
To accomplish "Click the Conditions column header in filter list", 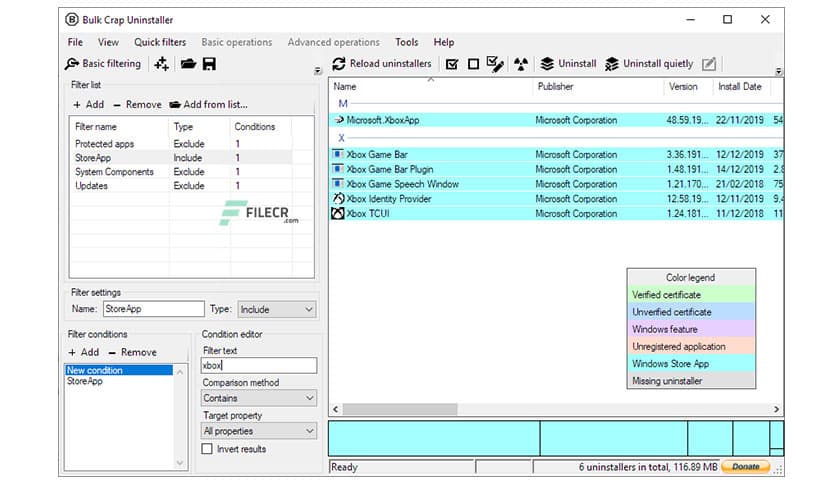I will [261, 127].
